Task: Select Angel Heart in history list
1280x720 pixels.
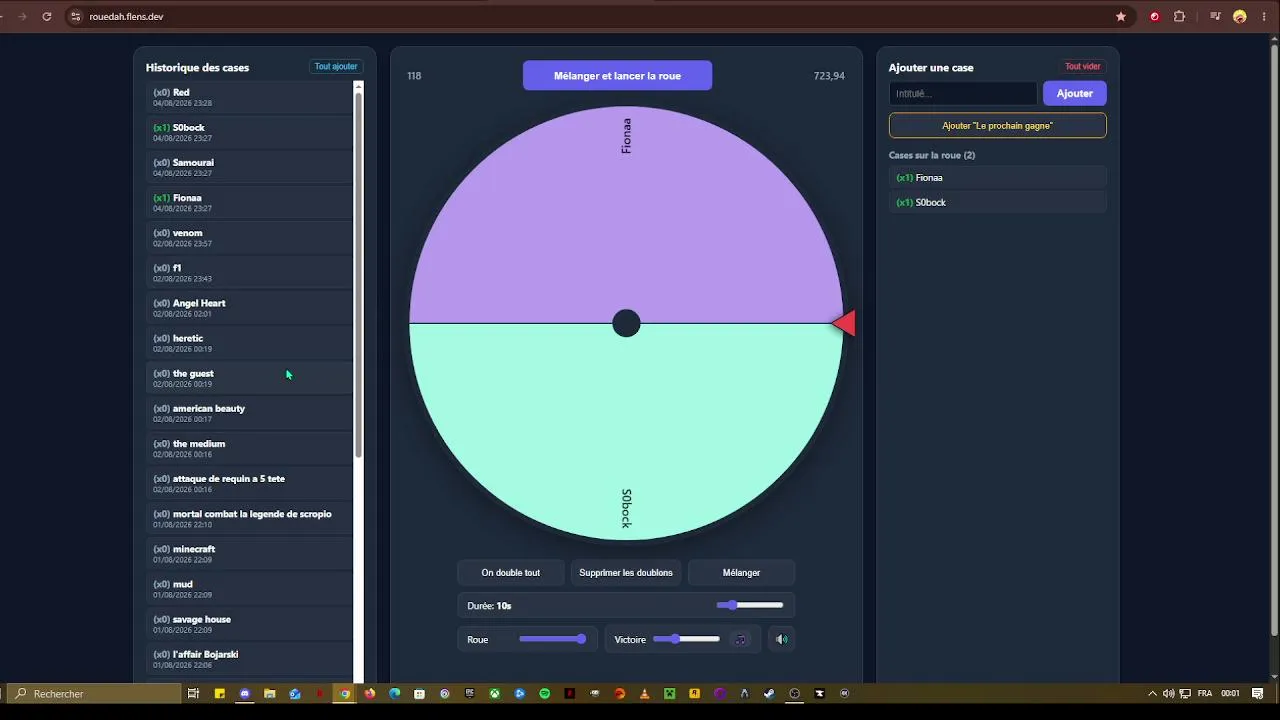Action: tap(249, 307)
